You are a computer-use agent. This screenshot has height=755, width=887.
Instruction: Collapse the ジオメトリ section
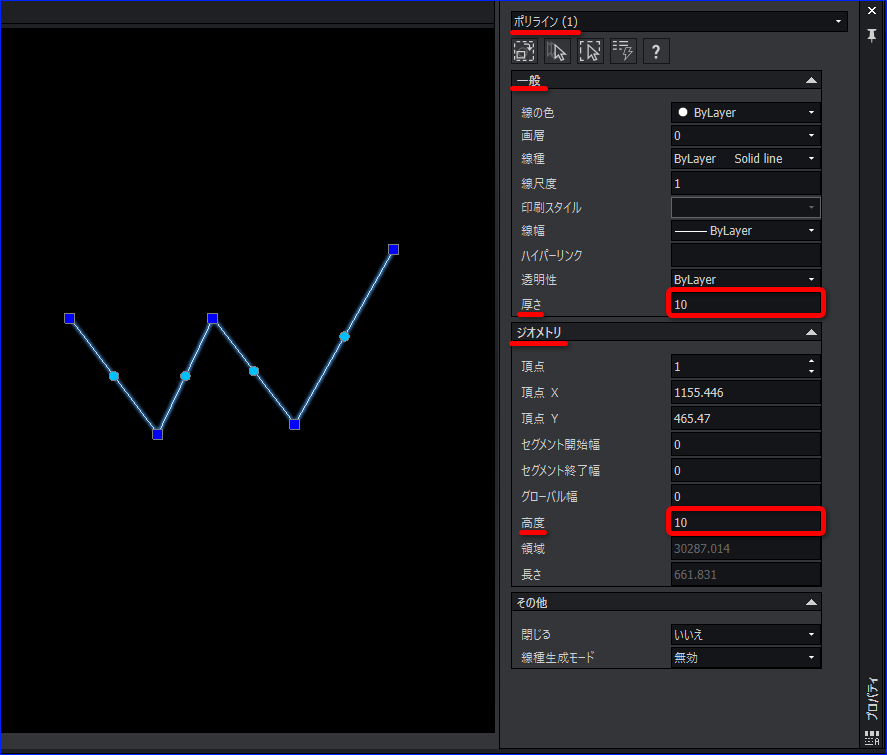[x=812, y=331]
